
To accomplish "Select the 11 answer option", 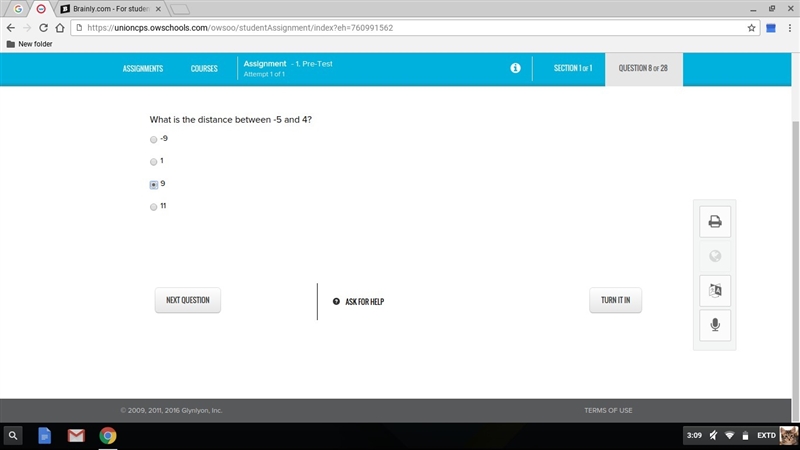I will [x=154, y=207].
